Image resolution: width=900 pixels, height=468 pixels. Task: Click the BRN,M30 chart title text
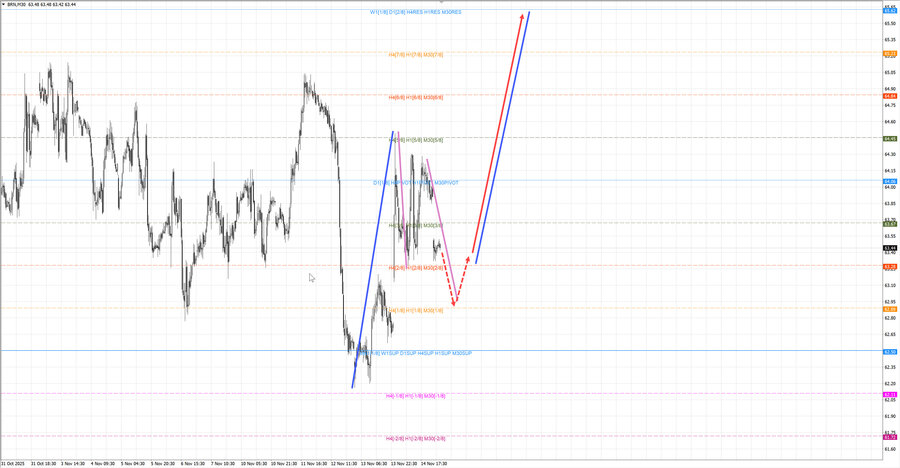click(41, 4)
